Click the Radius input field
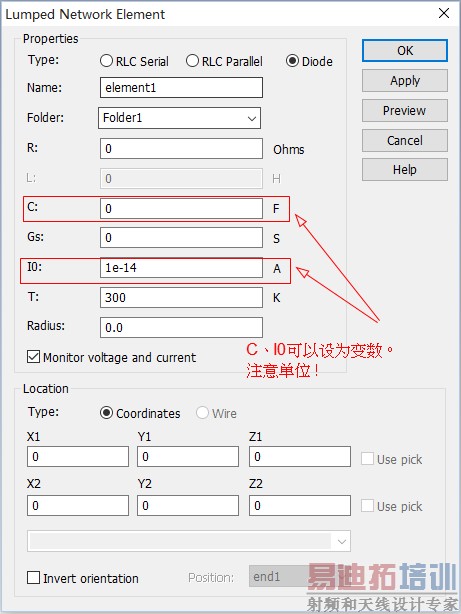Screen dimensions: 461x614 pos(181,327)
